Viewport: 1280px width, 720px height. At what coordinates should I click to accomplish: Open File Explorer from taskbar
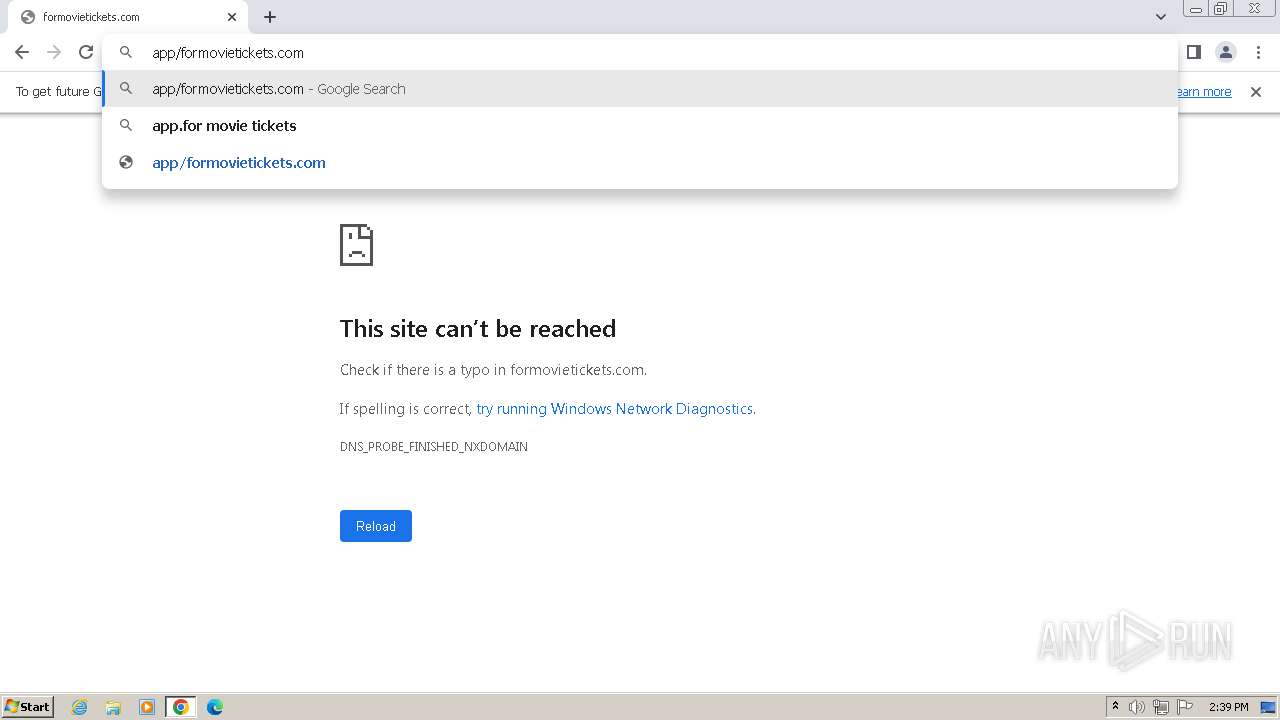click(x=113, y=707)
